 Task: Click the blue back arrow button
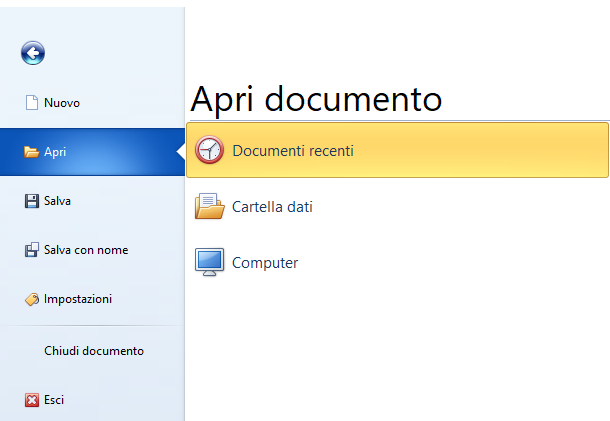[33, 54]
